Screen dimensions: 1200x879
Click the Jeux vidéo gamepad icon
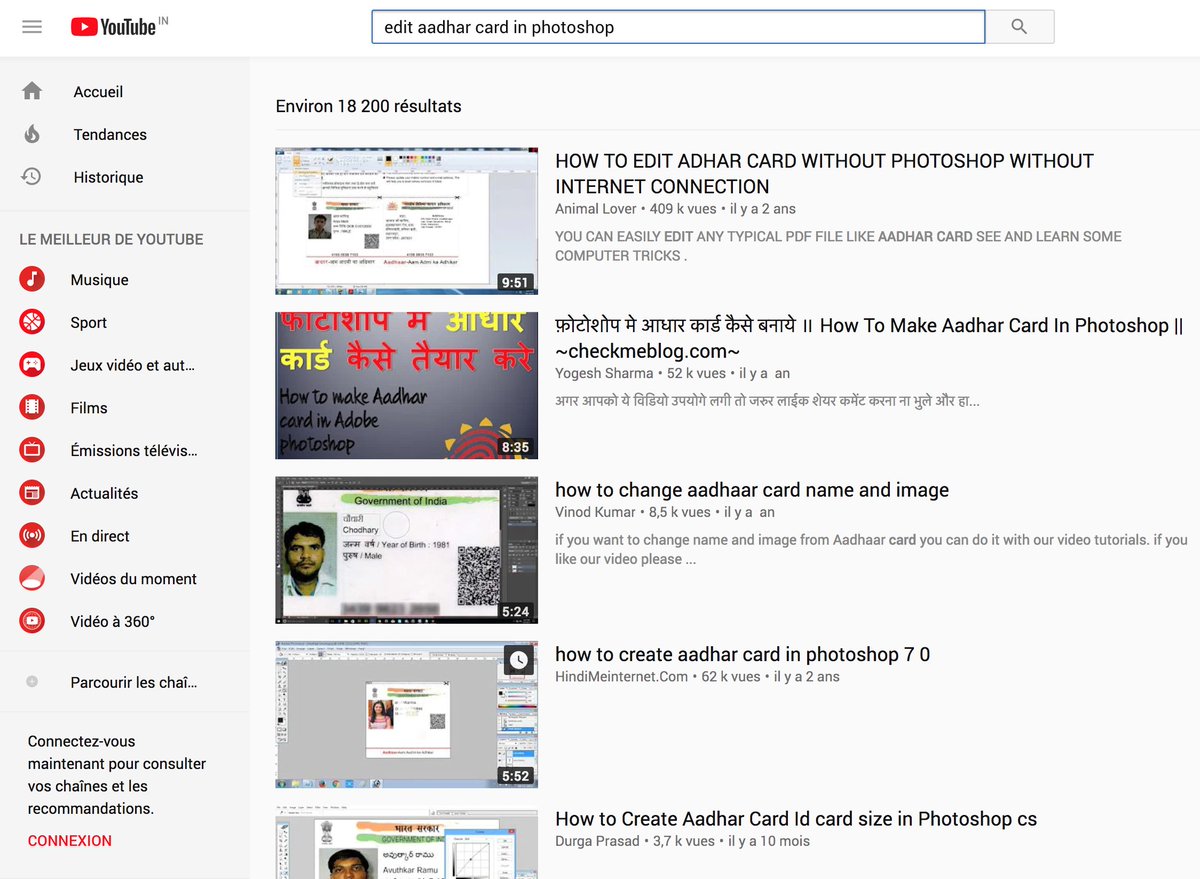pos(32,365)
